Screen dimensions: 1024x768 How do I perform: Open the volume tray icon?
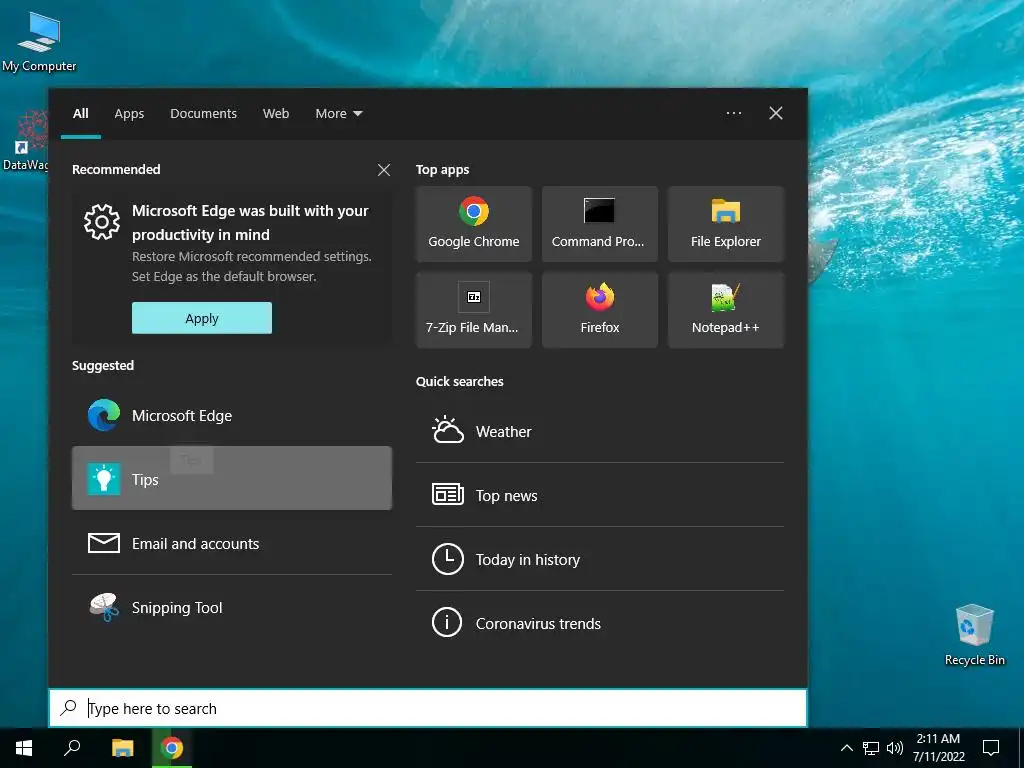[895, 748]
